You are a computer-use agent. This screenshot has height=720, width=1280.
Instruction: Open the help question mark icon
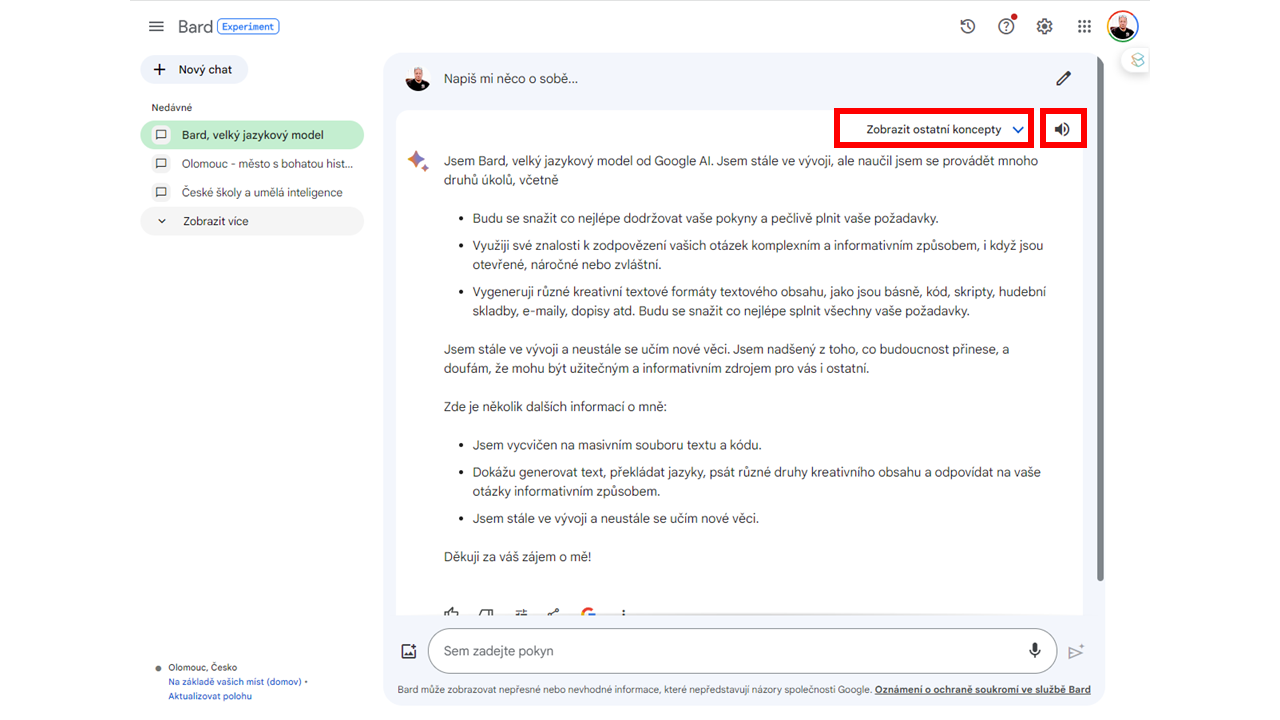tap(1006, 26)
